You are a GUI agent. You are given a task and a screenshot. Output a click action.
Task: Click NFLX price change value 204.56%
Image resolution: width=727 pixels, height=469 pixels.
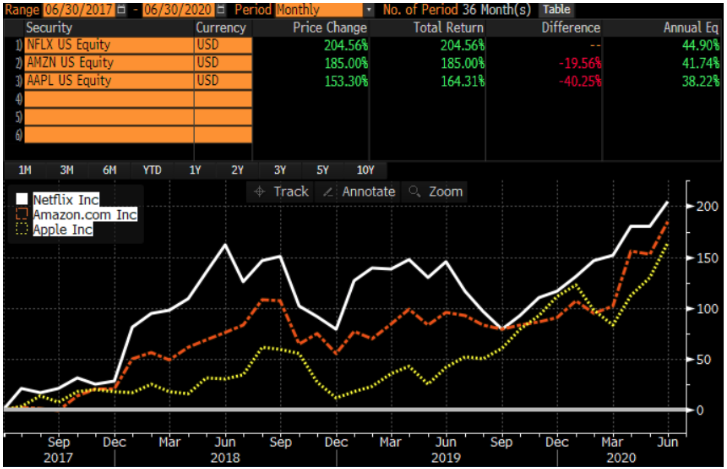(346, 45)
